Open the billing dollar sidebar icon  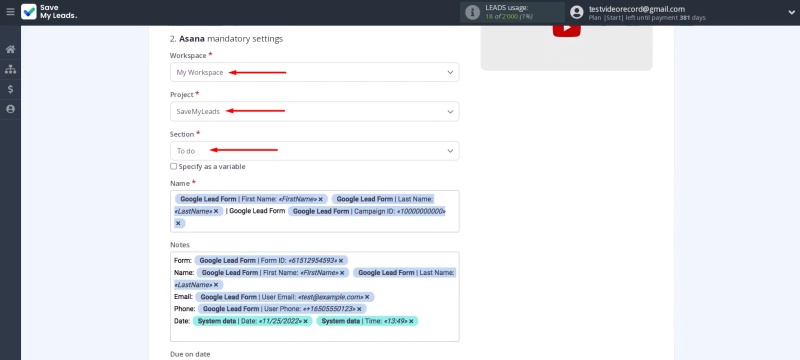pos(10,89)
